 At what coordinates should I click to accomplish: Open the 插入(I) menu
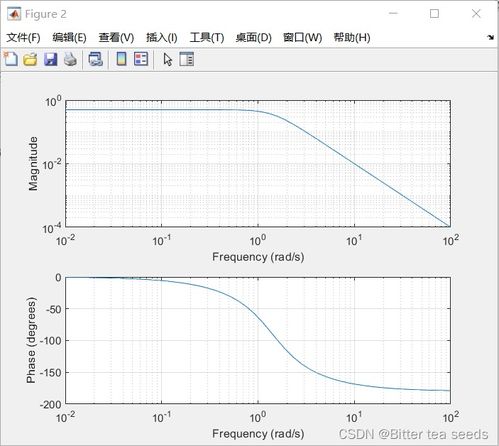click(162, 37)
